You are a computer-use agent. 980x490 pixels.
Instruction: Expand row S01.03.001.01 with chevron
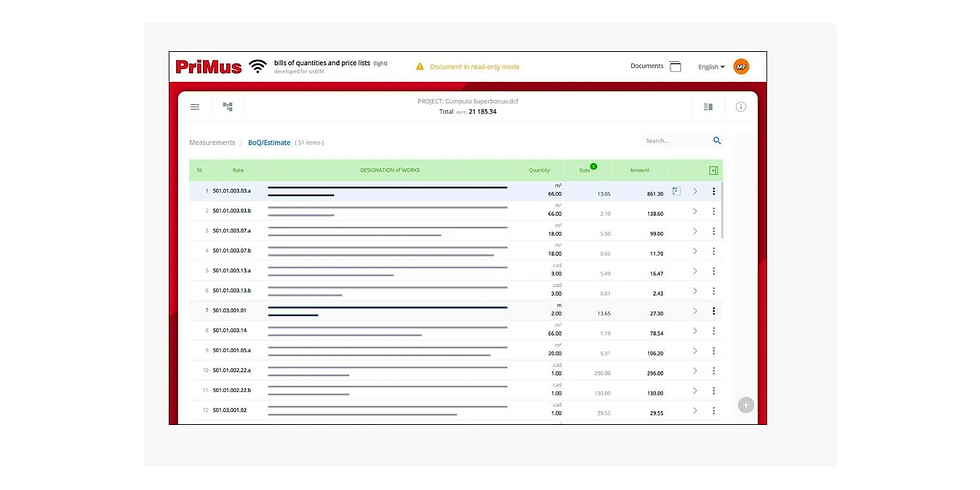point(694,311)
